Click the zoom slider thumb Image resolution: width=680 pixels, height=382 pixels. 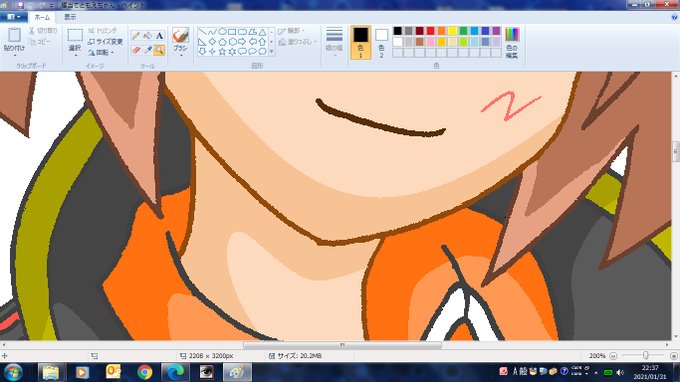[646, 356]
